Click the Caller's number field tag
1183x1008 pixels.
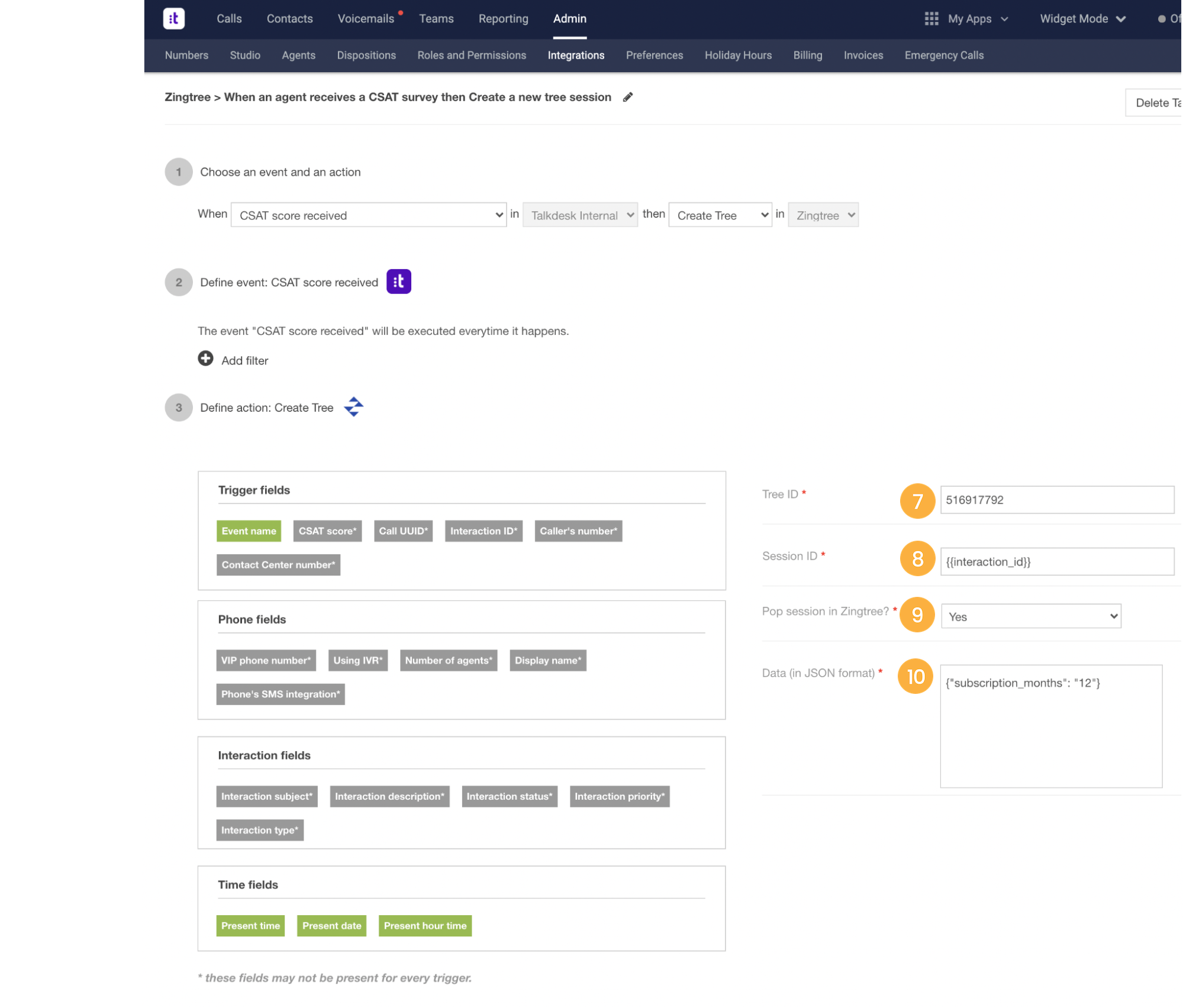pos(578,531)
